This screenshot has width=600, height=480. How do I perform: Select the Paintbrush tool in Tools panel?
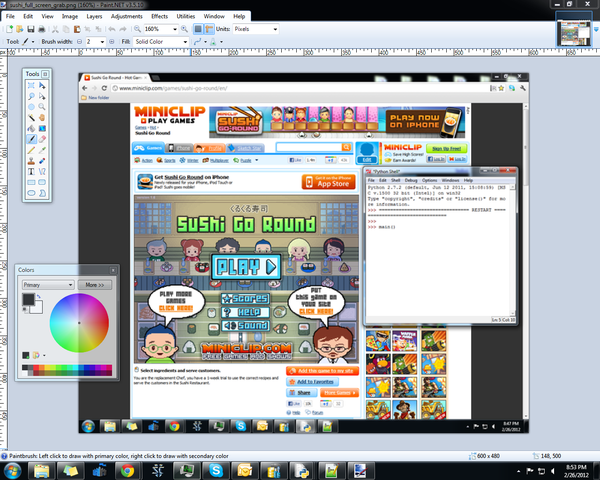click(x=31, y=139)
